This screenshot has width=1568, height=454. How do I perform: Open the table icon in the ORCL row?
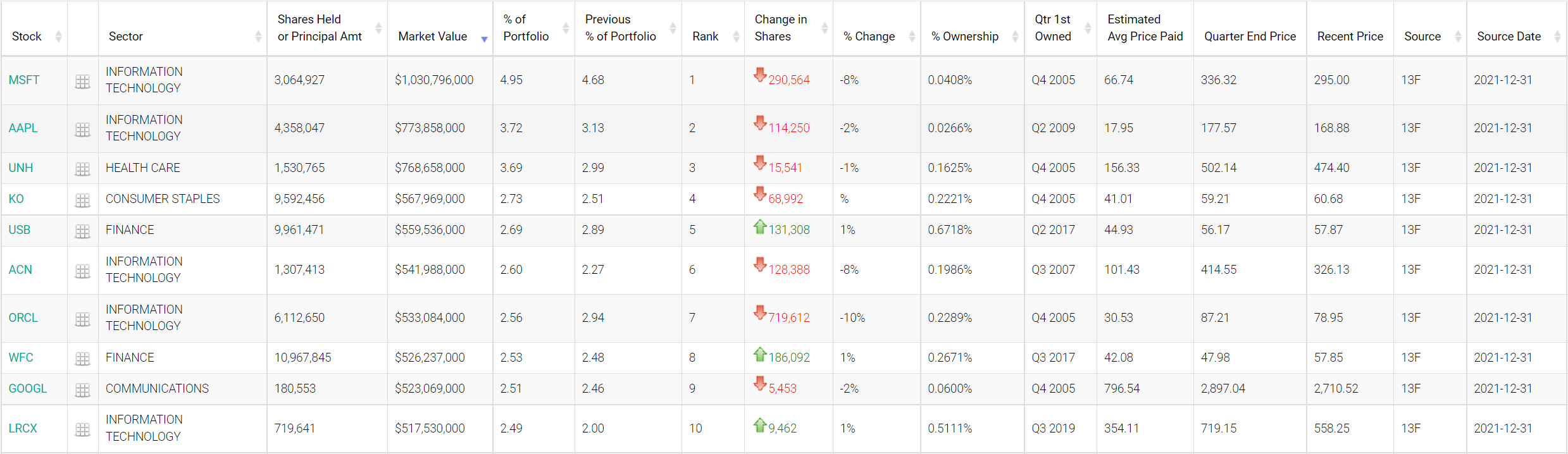[x=82, y=319]
